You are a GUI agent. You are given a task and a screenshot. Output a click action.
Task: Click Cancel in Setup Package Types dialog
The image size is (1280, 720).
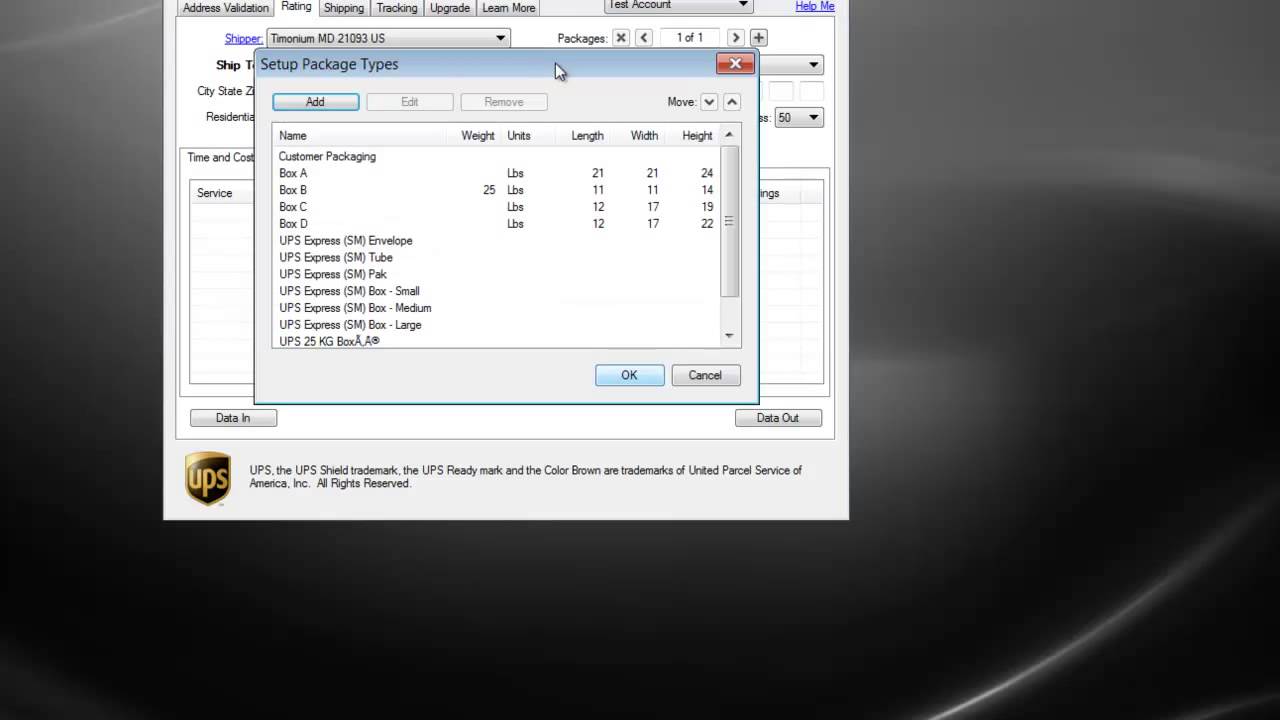pyautogui.click(x=704, y=375)
